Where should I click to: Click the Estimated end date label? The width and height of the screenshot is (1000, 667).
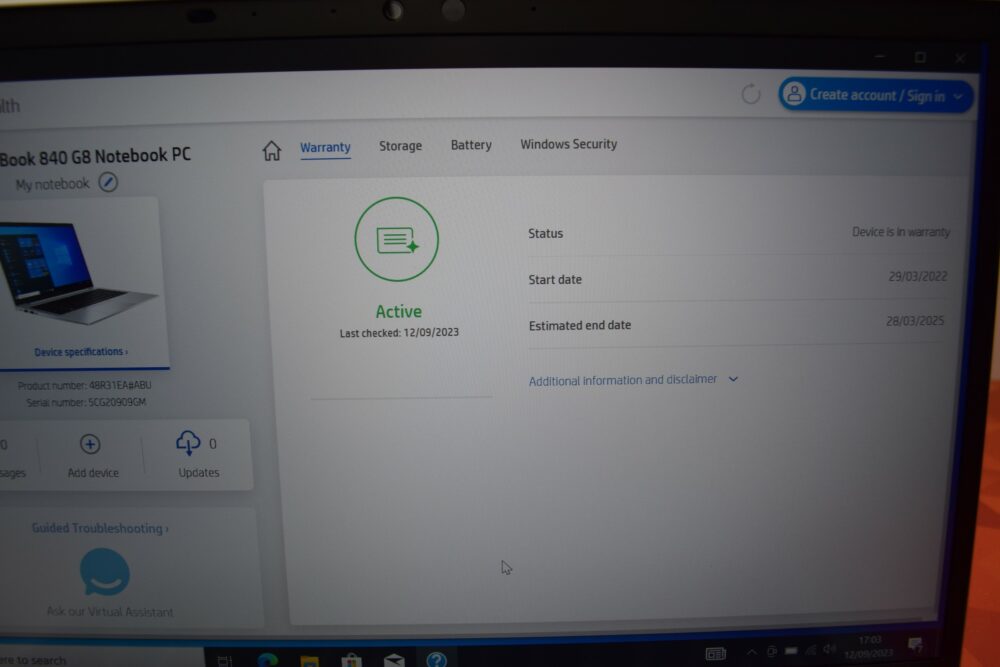point(580,325)
